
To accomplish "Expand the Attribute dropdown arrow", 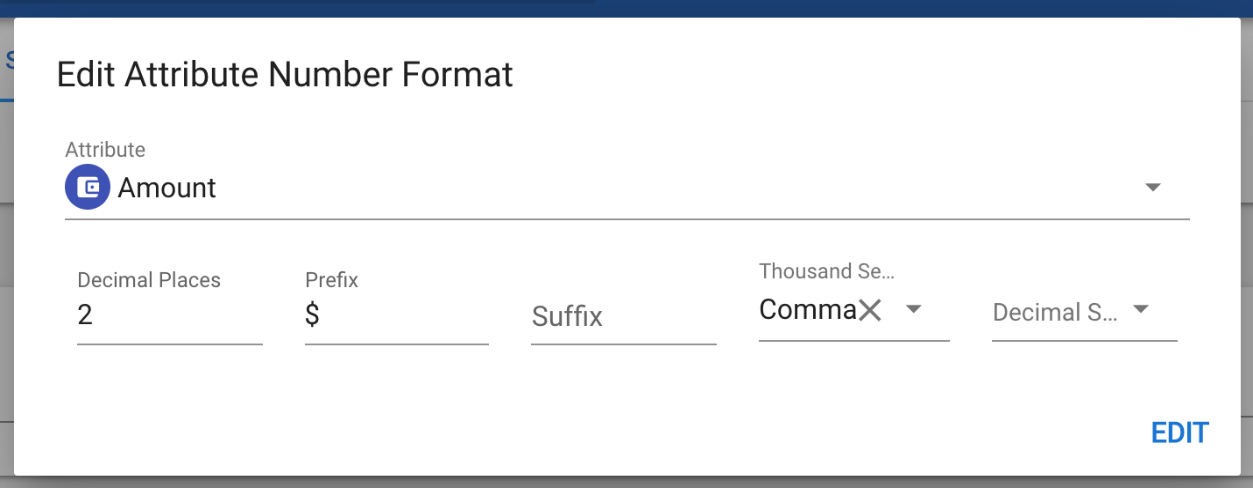I will [x=1152, y=187].
